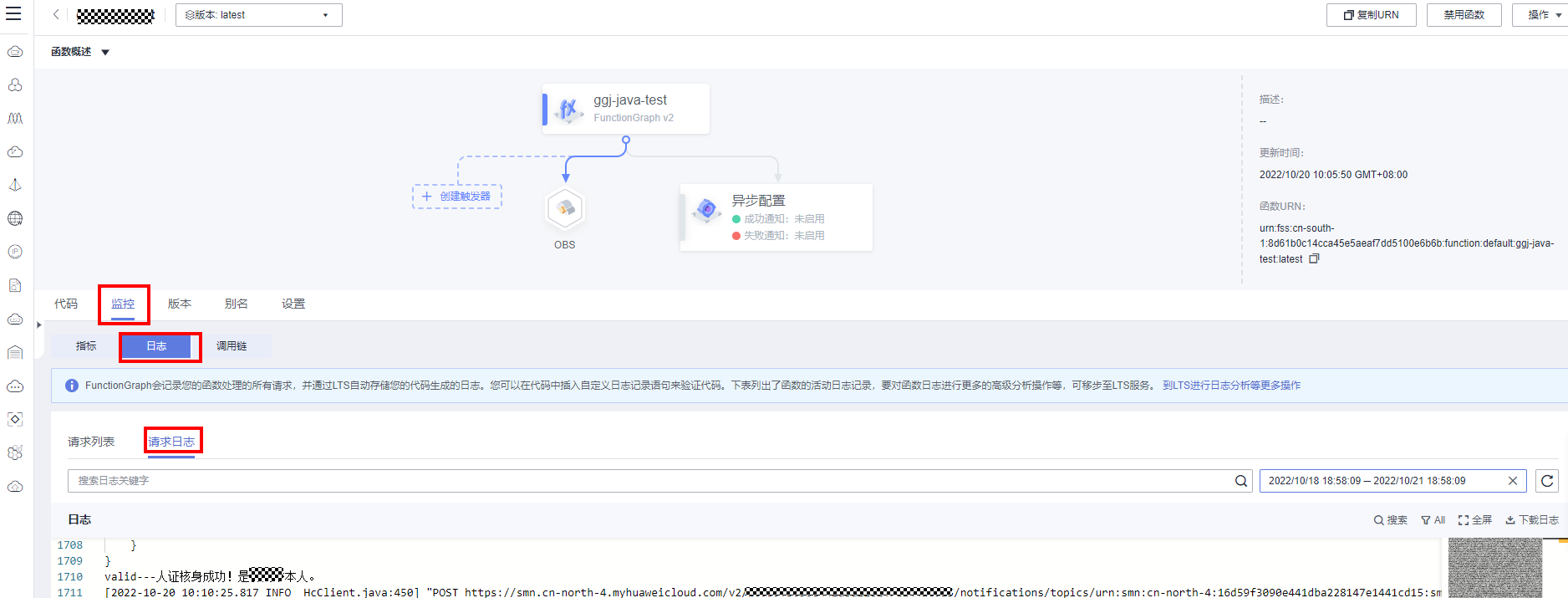Select the 指标 sub-tab
The image size is (1568, 598).
click(86, 346)
